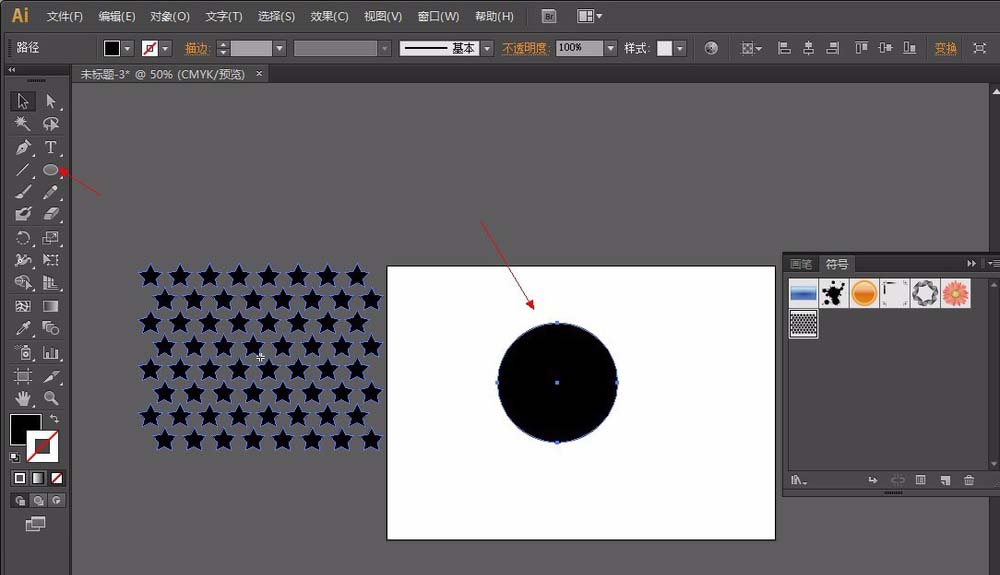The width and height of the screenshot is (1000, 575).
Task: Choose the Direct Selection tool
Action: pos(50,101)
